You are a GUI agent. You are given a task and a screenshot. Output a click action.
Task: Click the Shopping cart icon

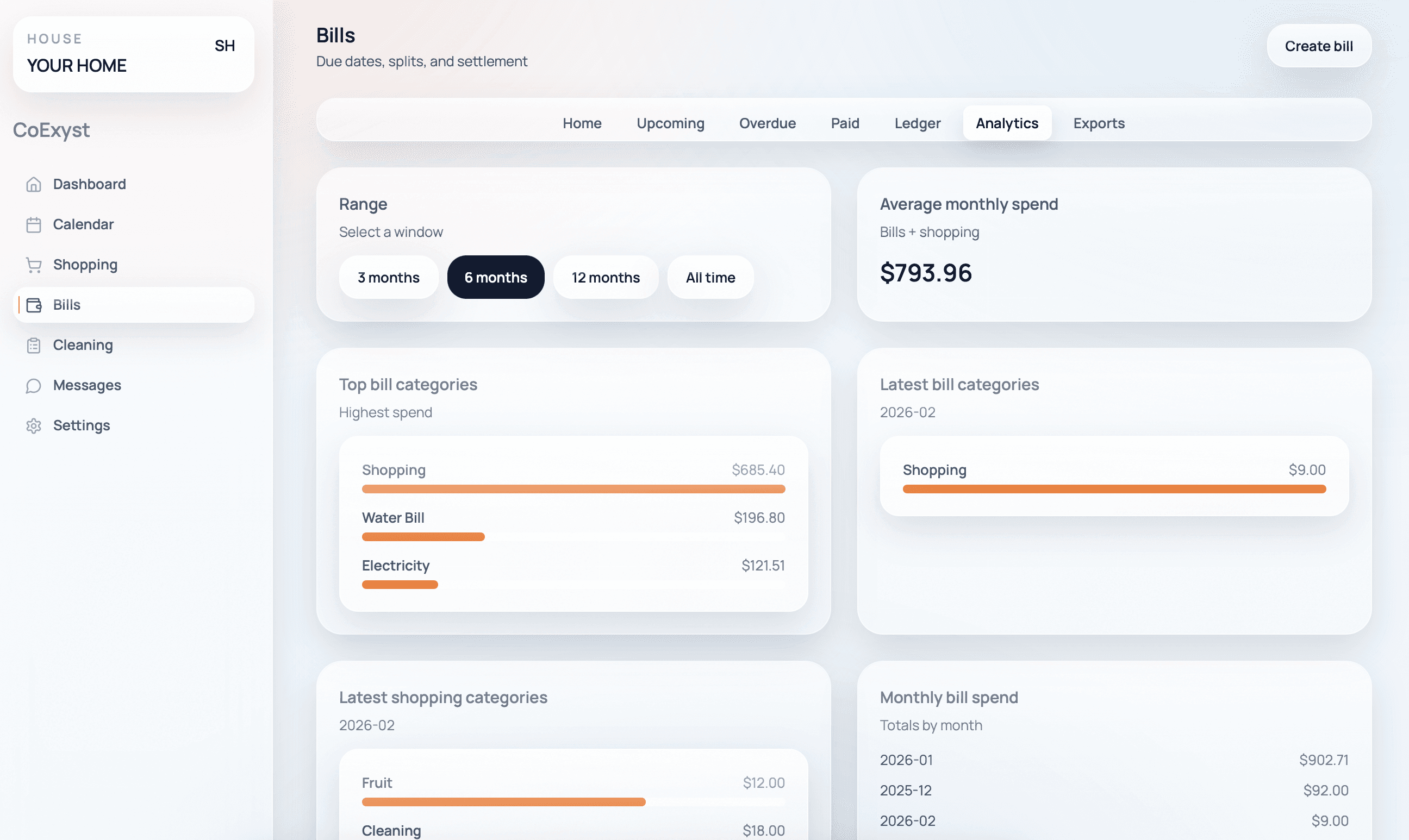pos(33,265)
